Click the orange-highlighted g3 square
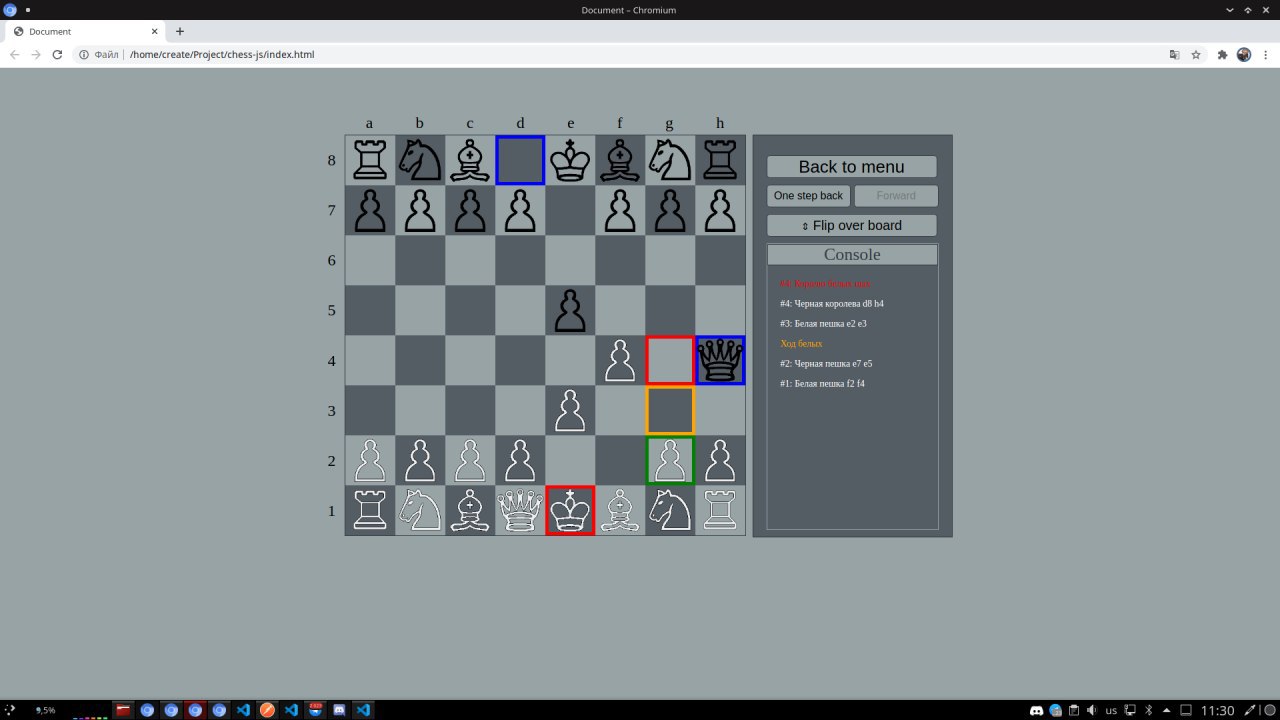 [x=670, y=410]
